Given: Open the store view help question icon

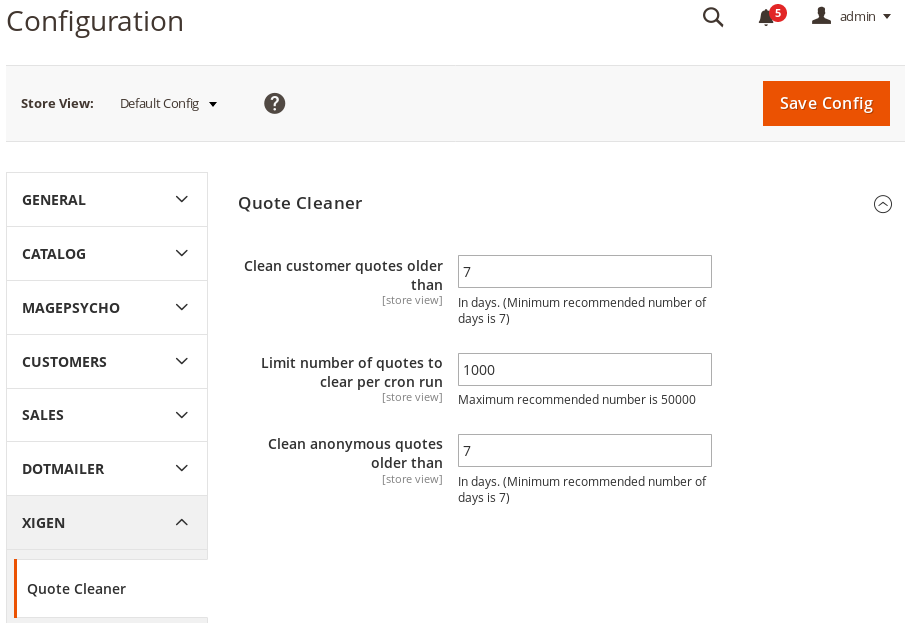Looking at the screenshot, I should coord(274,103).
